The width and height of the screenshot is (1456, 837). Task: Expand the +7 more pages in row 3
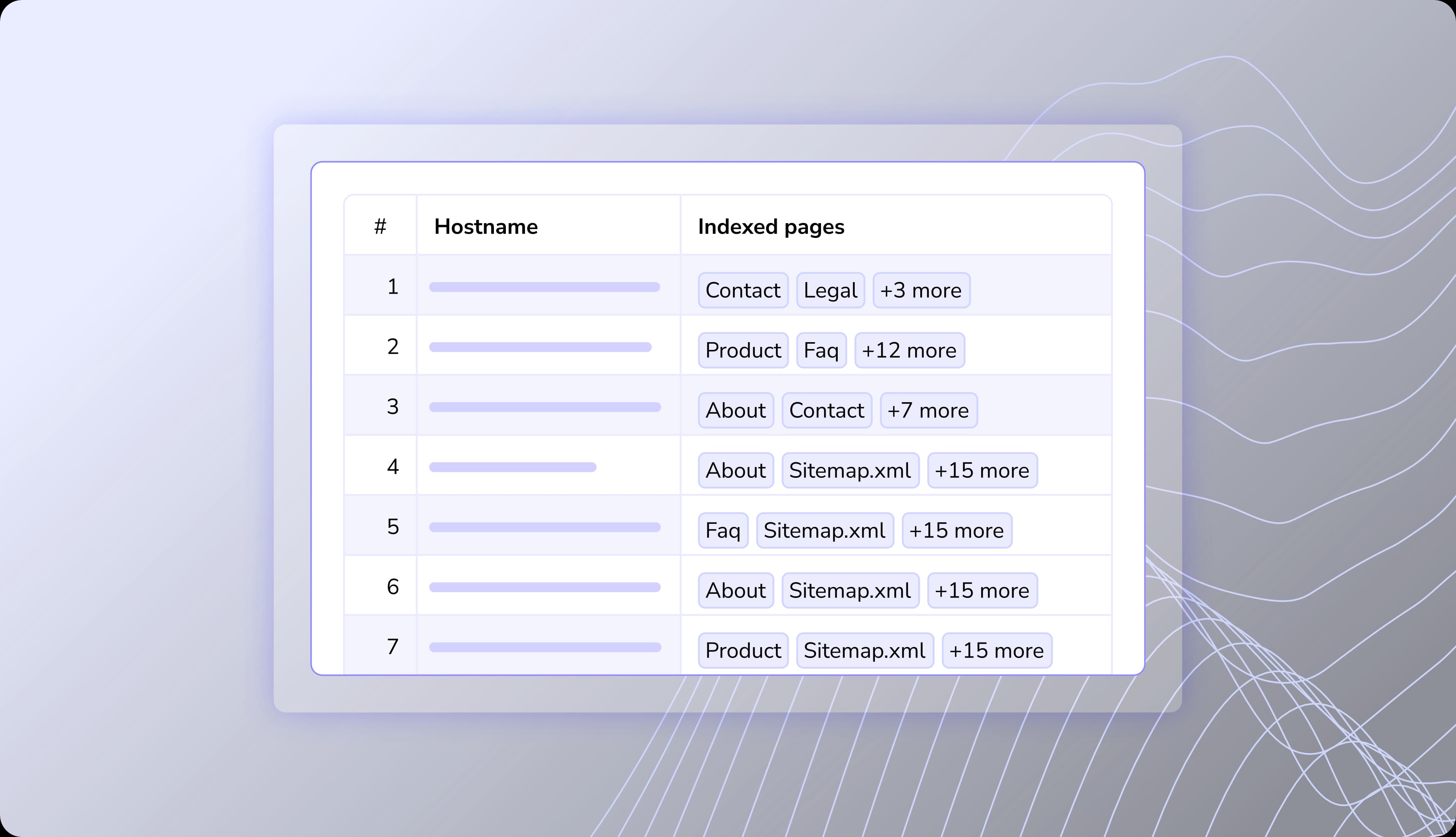(928, 410)
